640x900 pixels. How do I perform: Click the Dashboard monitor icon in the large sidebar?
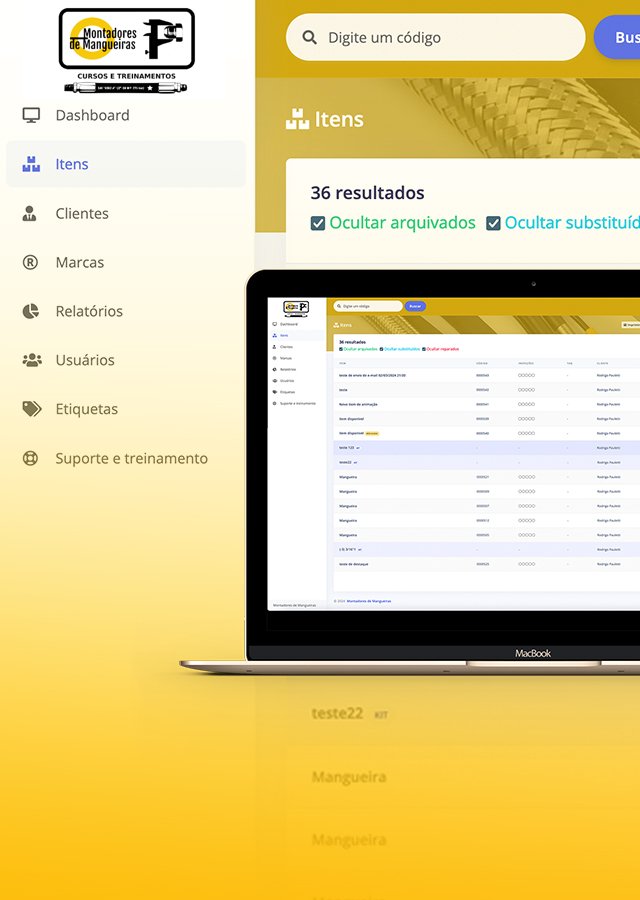point(31,115)
